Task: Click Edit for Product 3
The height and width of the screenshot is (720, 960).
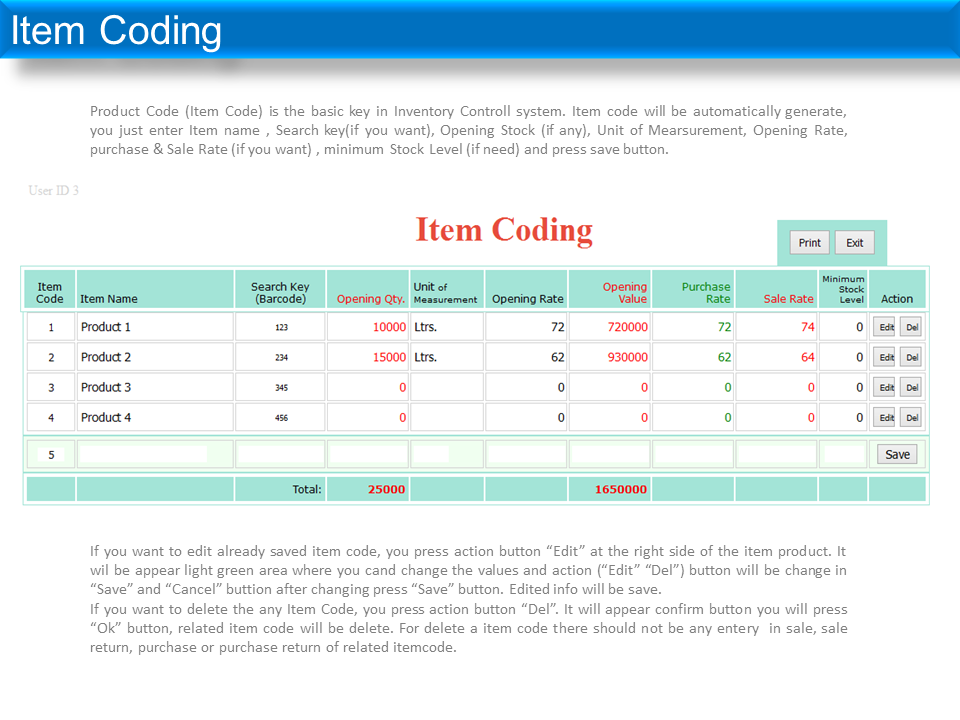Action: pyautogui.click(x=885, y=387)
